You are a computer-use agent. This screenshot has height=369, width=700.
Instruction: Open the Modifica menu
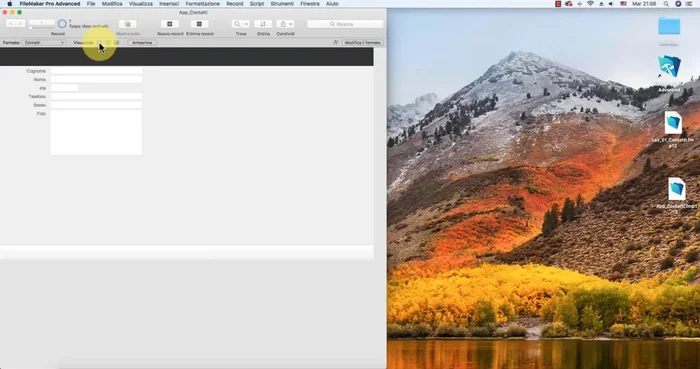click(x=112, y=4)
